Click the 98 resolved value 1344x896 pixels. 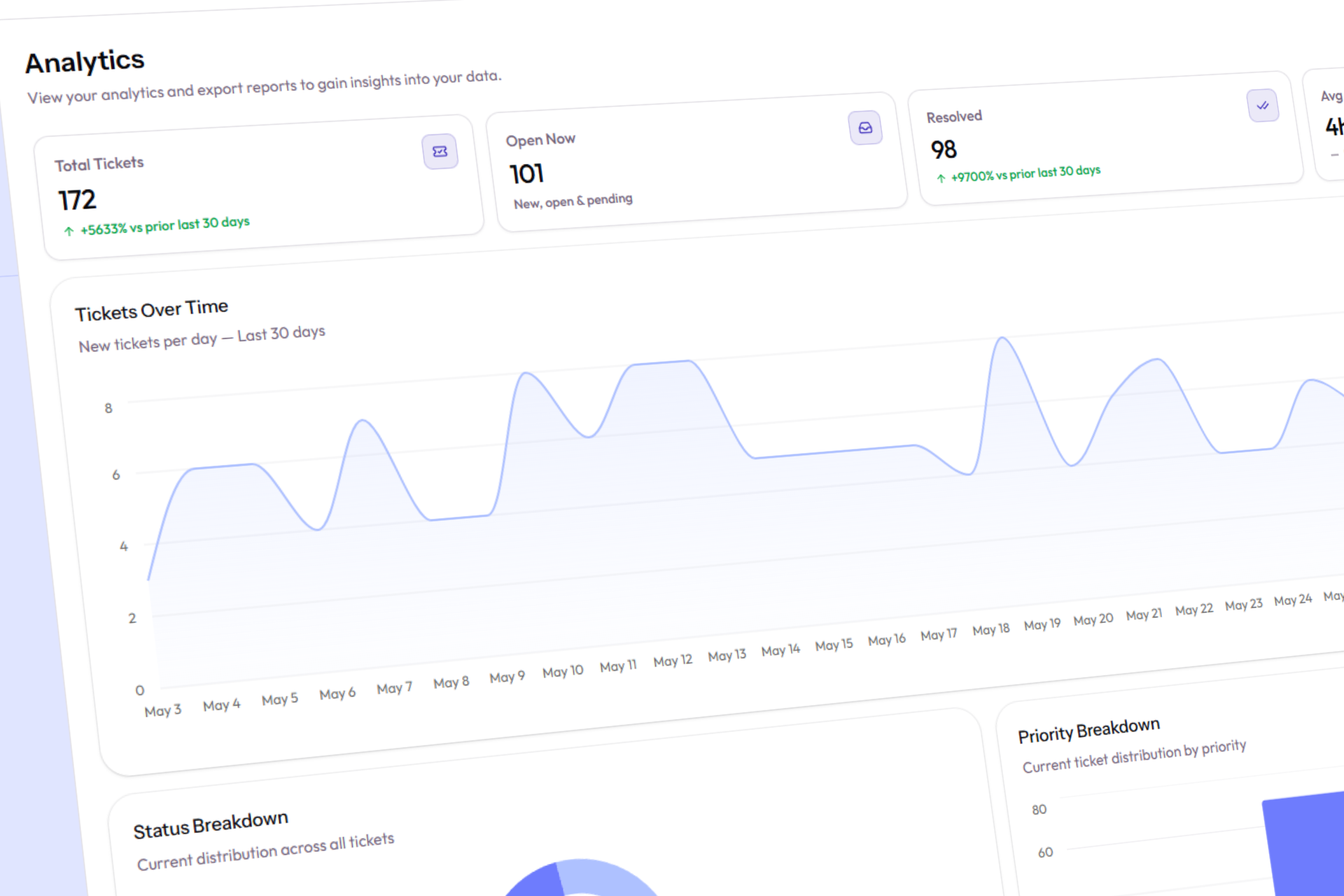coord(944,149)
